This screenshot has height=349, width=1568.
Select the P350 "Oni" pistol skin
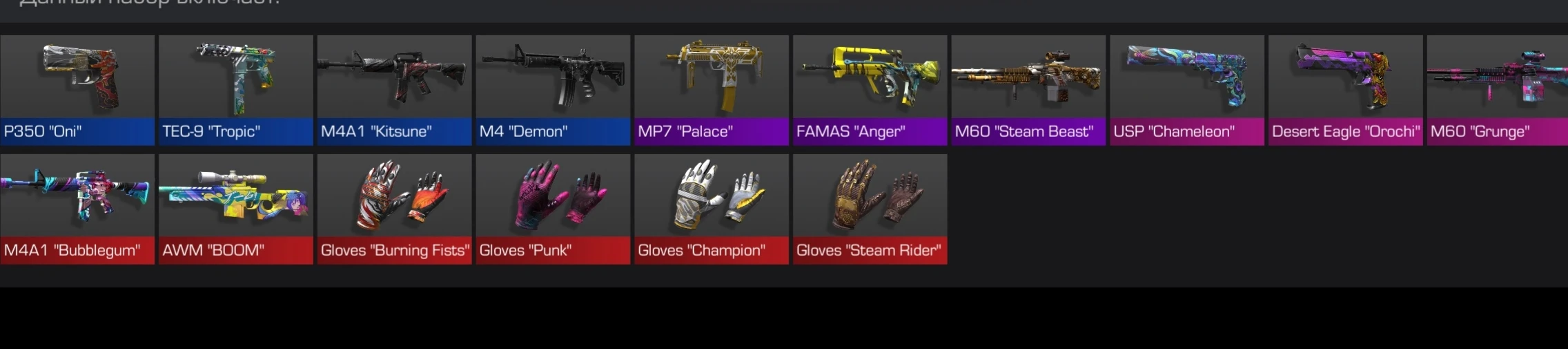77,90
